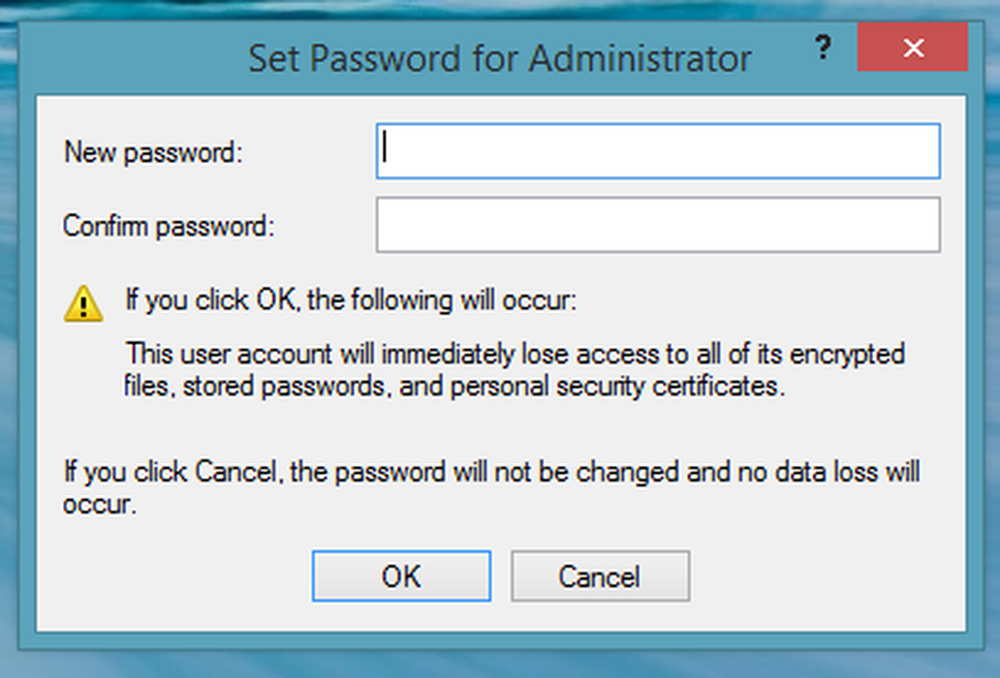Click the word "Administrator" in the title
1000x678 pixels.
(x=639, y=58)
